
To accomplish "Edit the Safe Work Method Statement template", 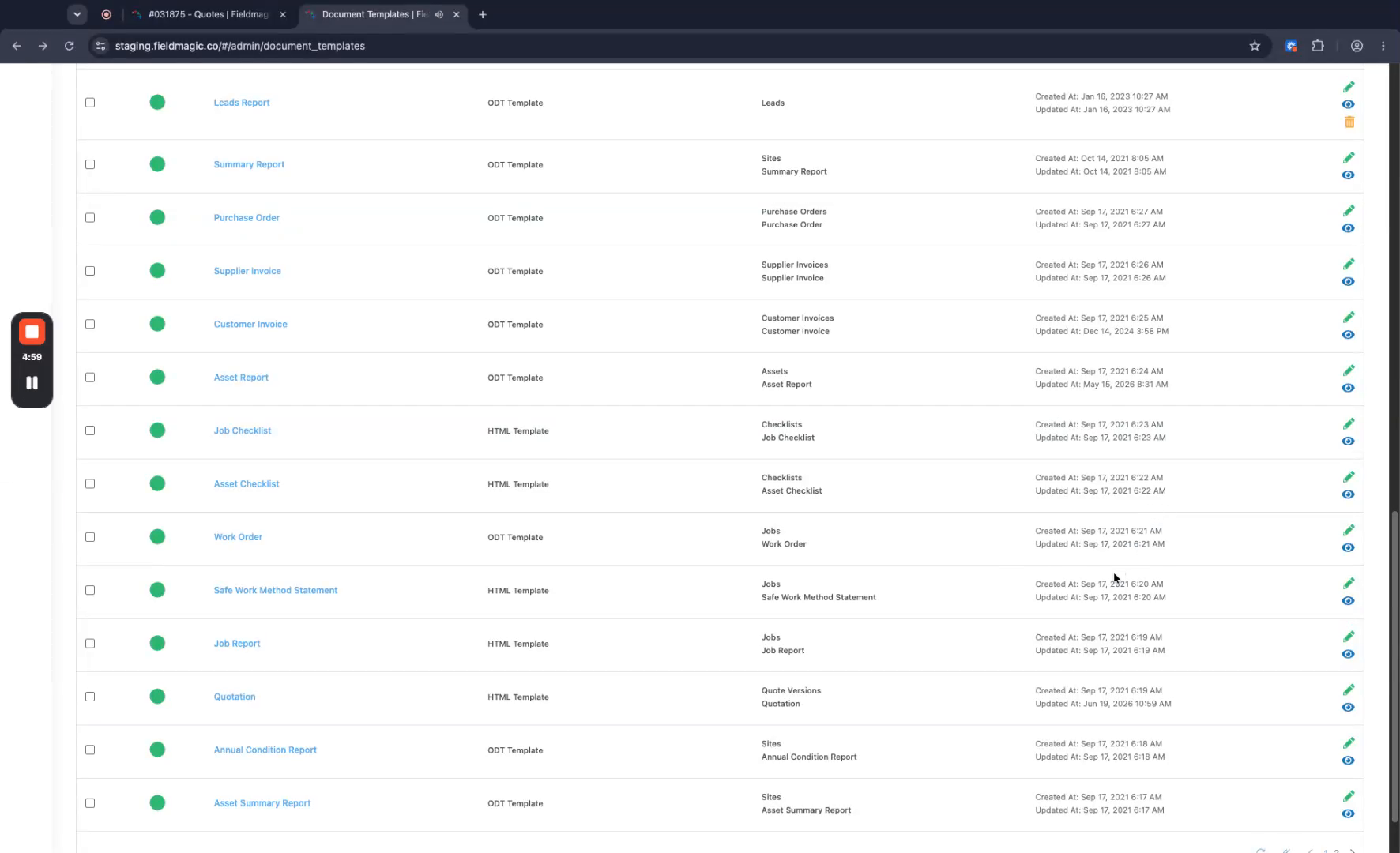I will click(1349, 583).
